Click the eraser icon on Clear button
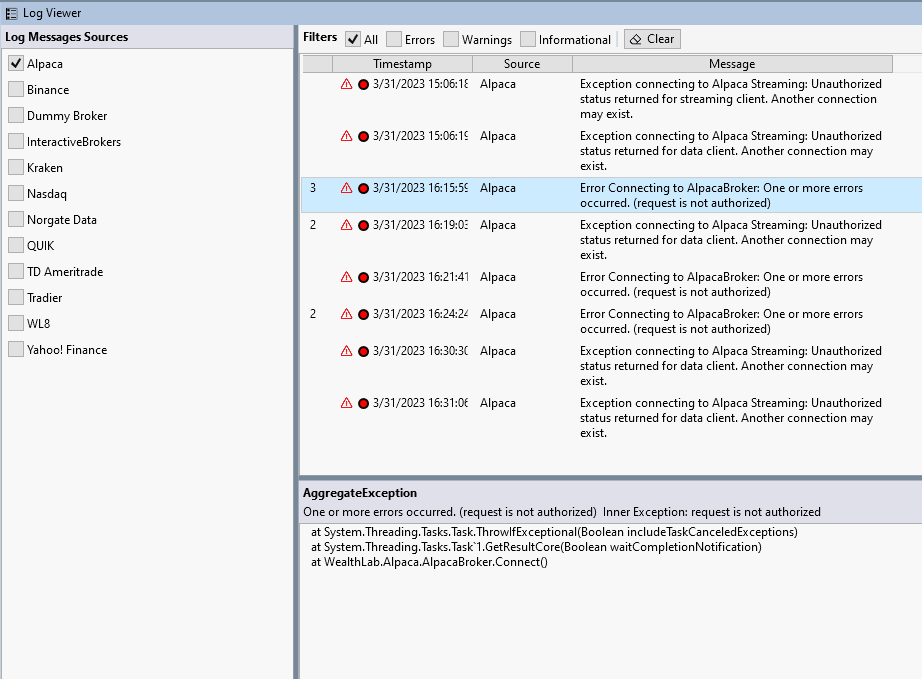Viewport: 922px width, 679px height. (x=635, y=39)
